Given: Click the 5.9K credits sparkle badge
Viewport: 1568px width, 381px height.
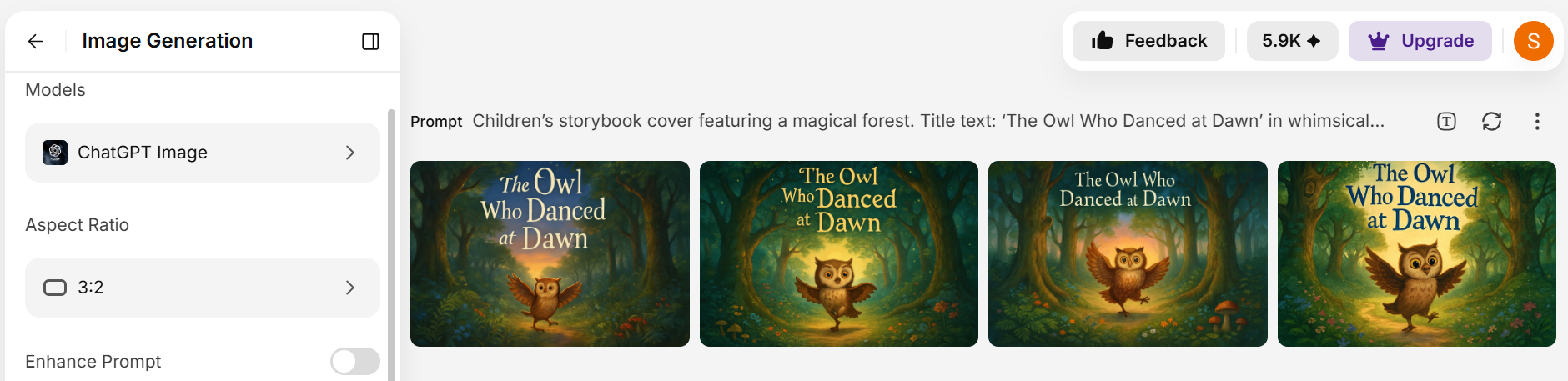Looking at the screenshot, I should (x=1292, y=41).
